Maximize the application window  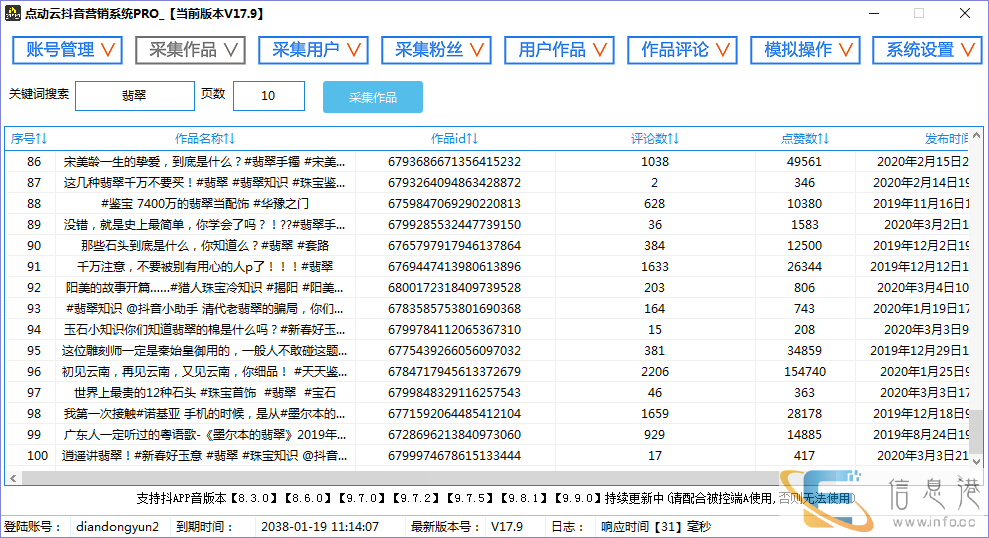(918, 14)
